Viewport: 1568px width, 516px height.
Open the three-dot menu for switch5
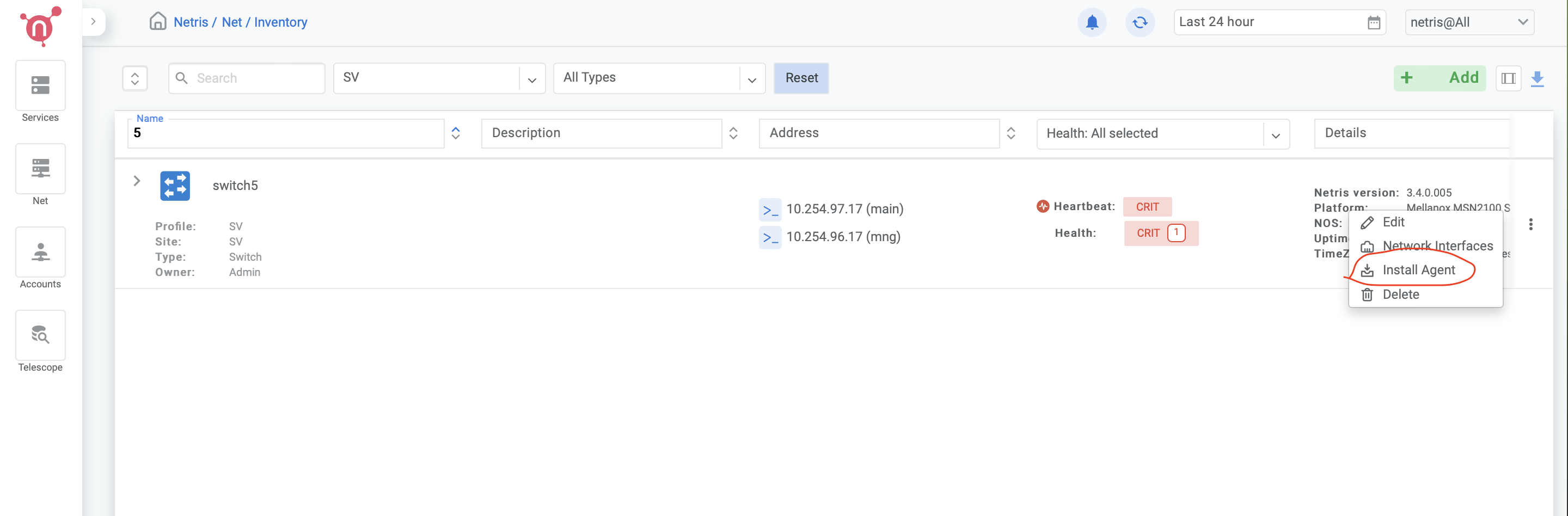pyautogui.click(x=1530, y=225)
